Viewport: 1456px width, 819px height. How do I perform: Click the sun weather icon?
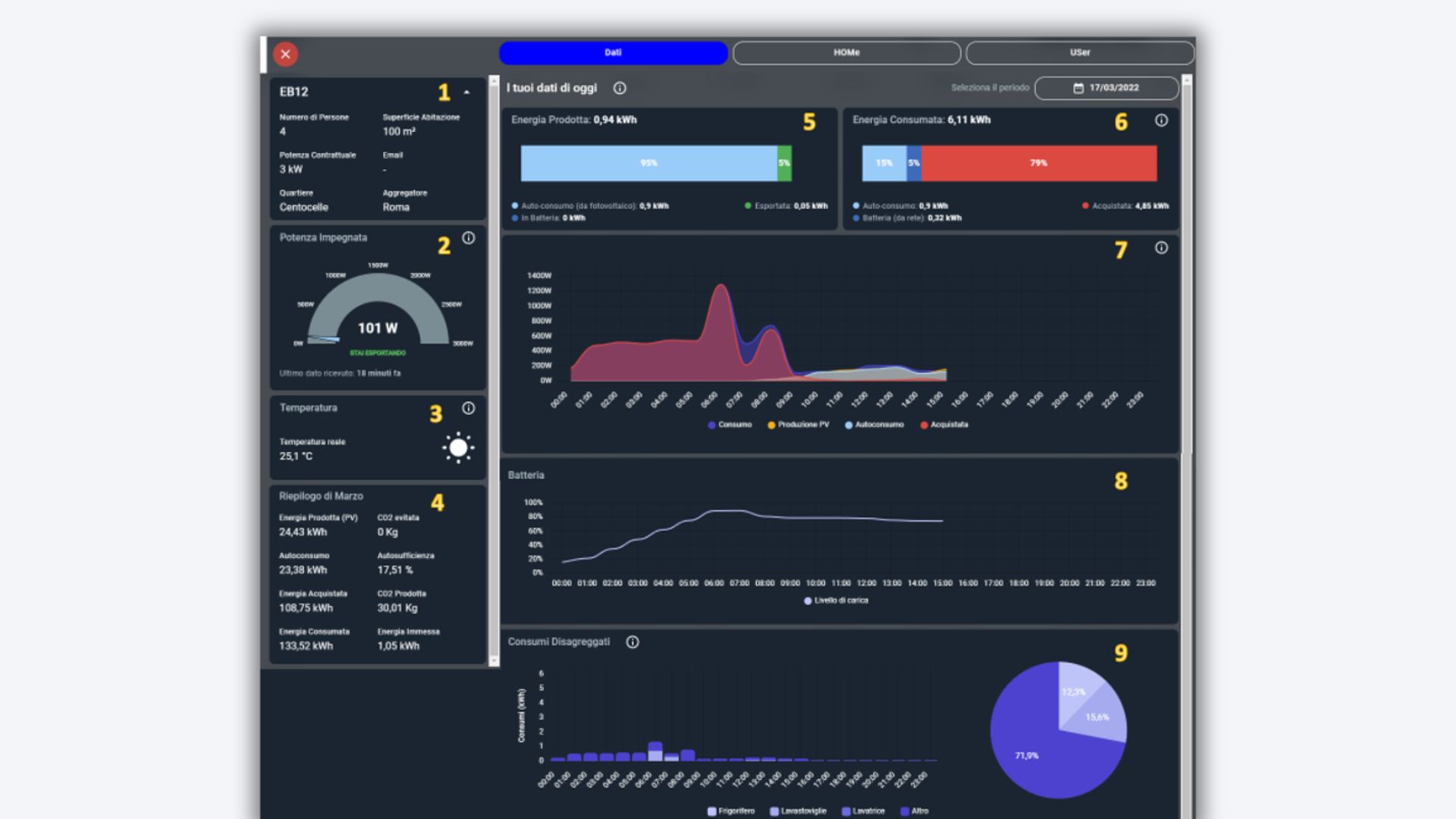point(458,448)
